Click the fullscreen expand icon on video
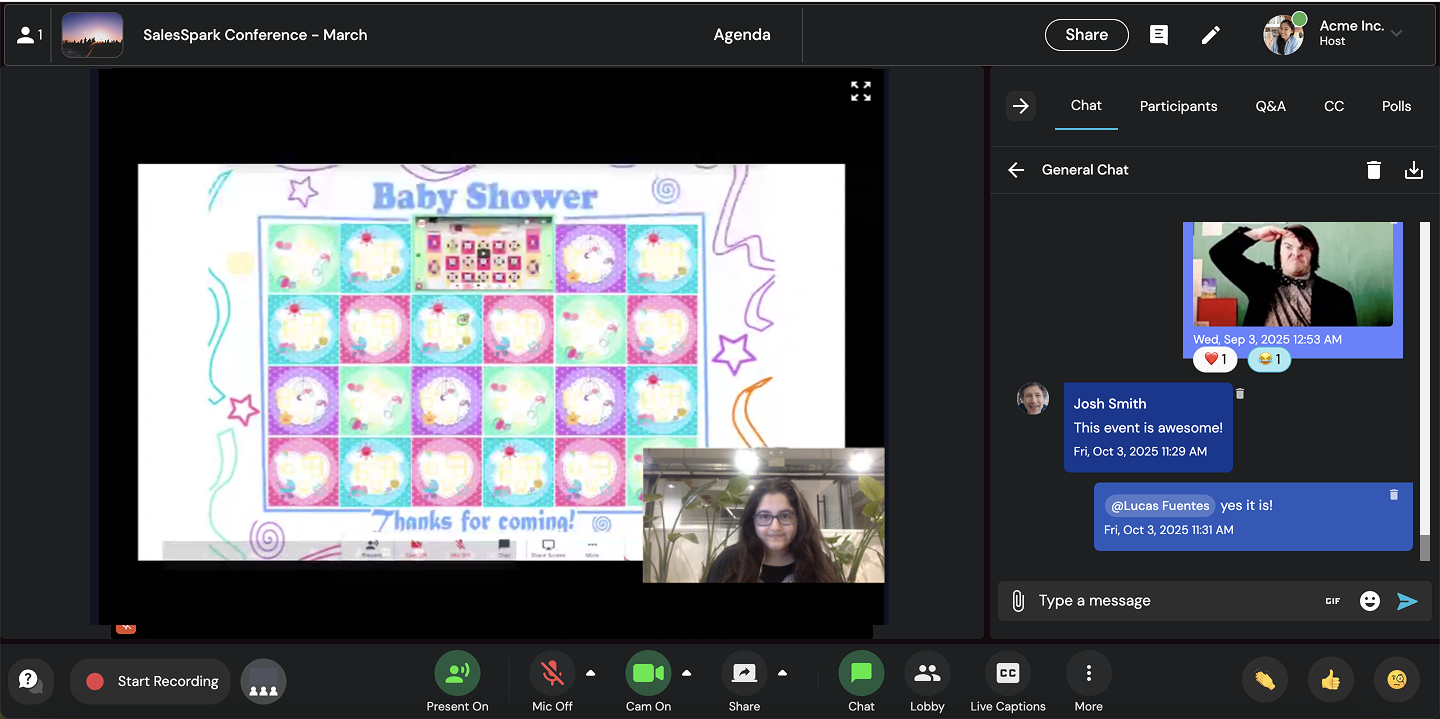This screenshot has width=1440, height=719. 860,92
